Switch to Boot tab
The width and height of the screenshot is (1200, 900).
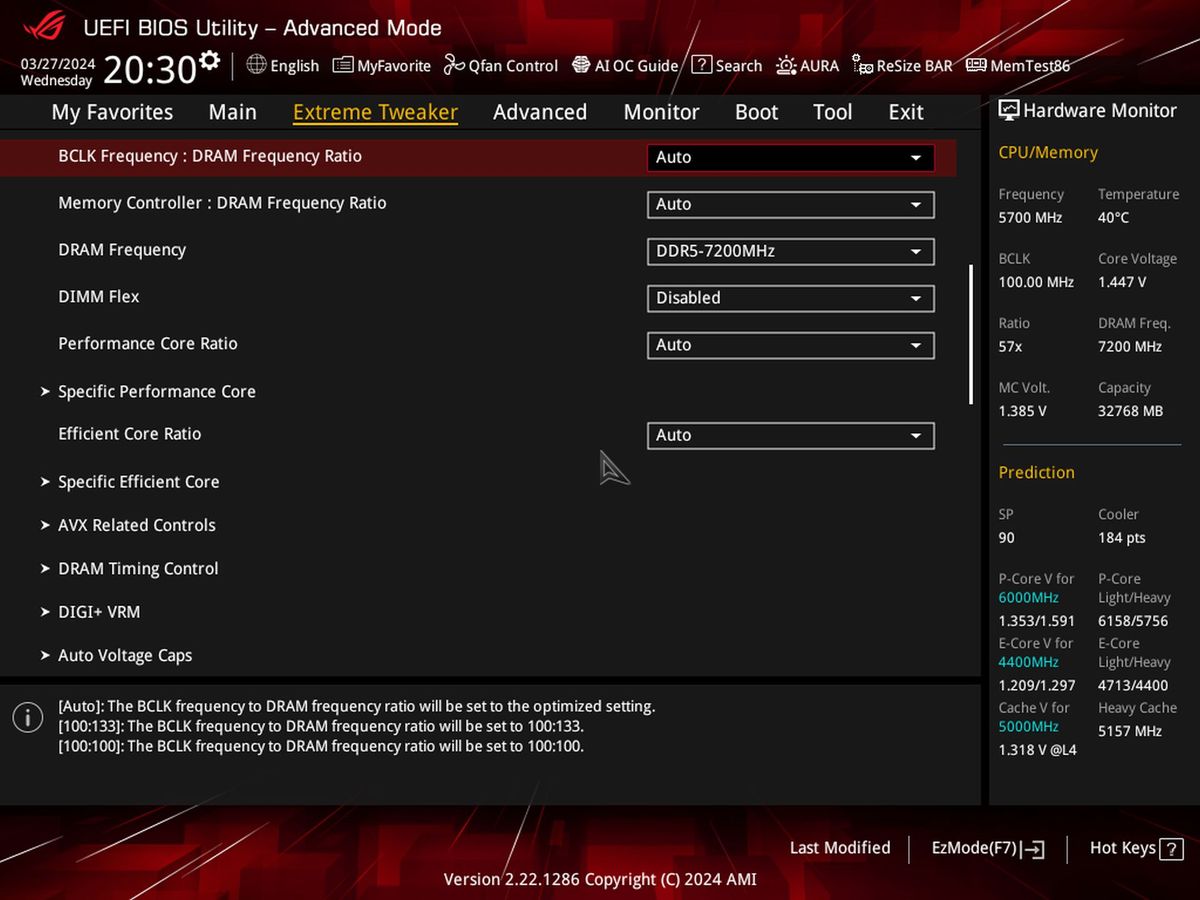pyautogui.click(x=756, y=112)
